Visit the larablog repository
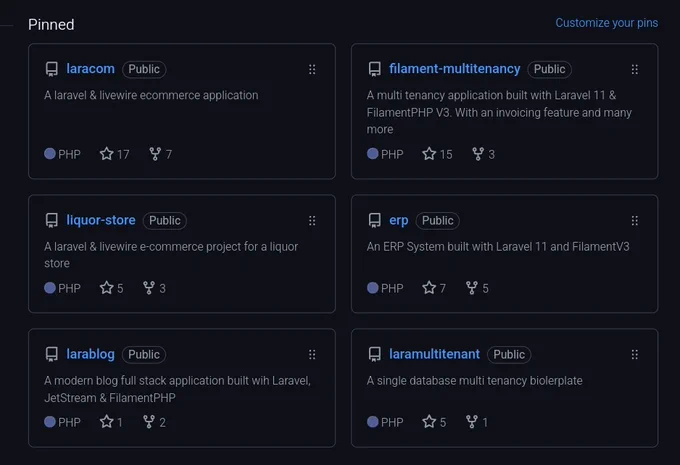Screen dimensions: 680x465 pos(90,354)
